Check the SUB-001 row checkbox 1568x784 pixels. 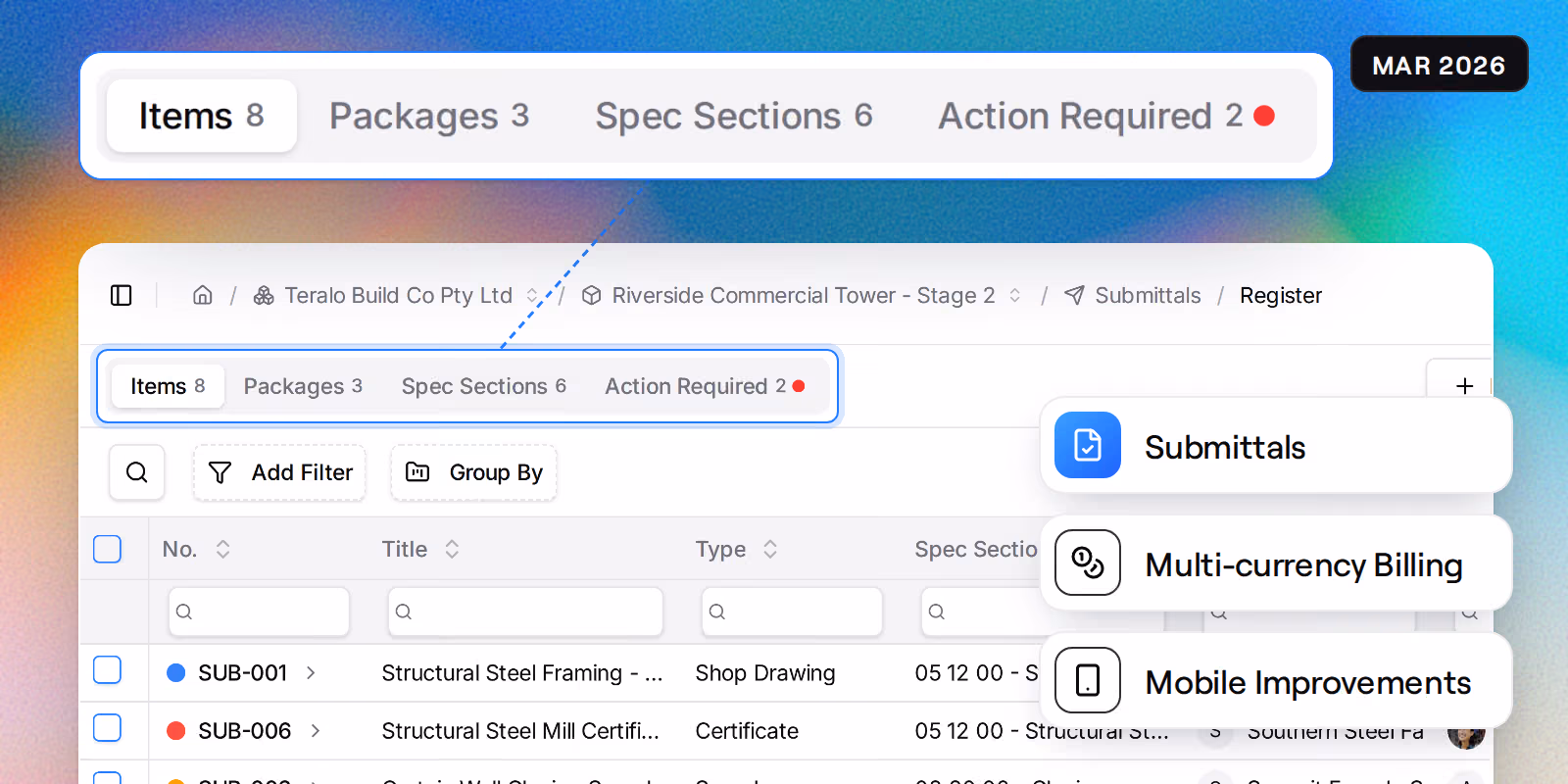[107, 670]
